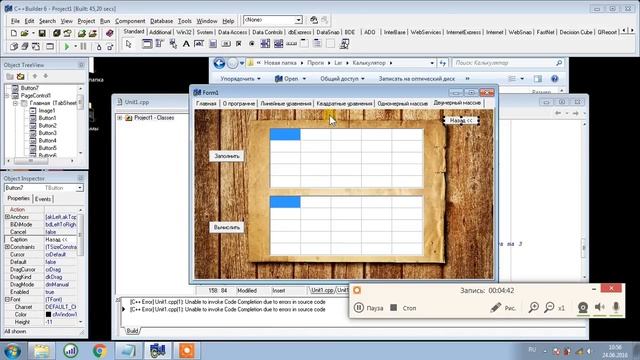
Task: Select the Button component in palette
Action: point(226,44)
